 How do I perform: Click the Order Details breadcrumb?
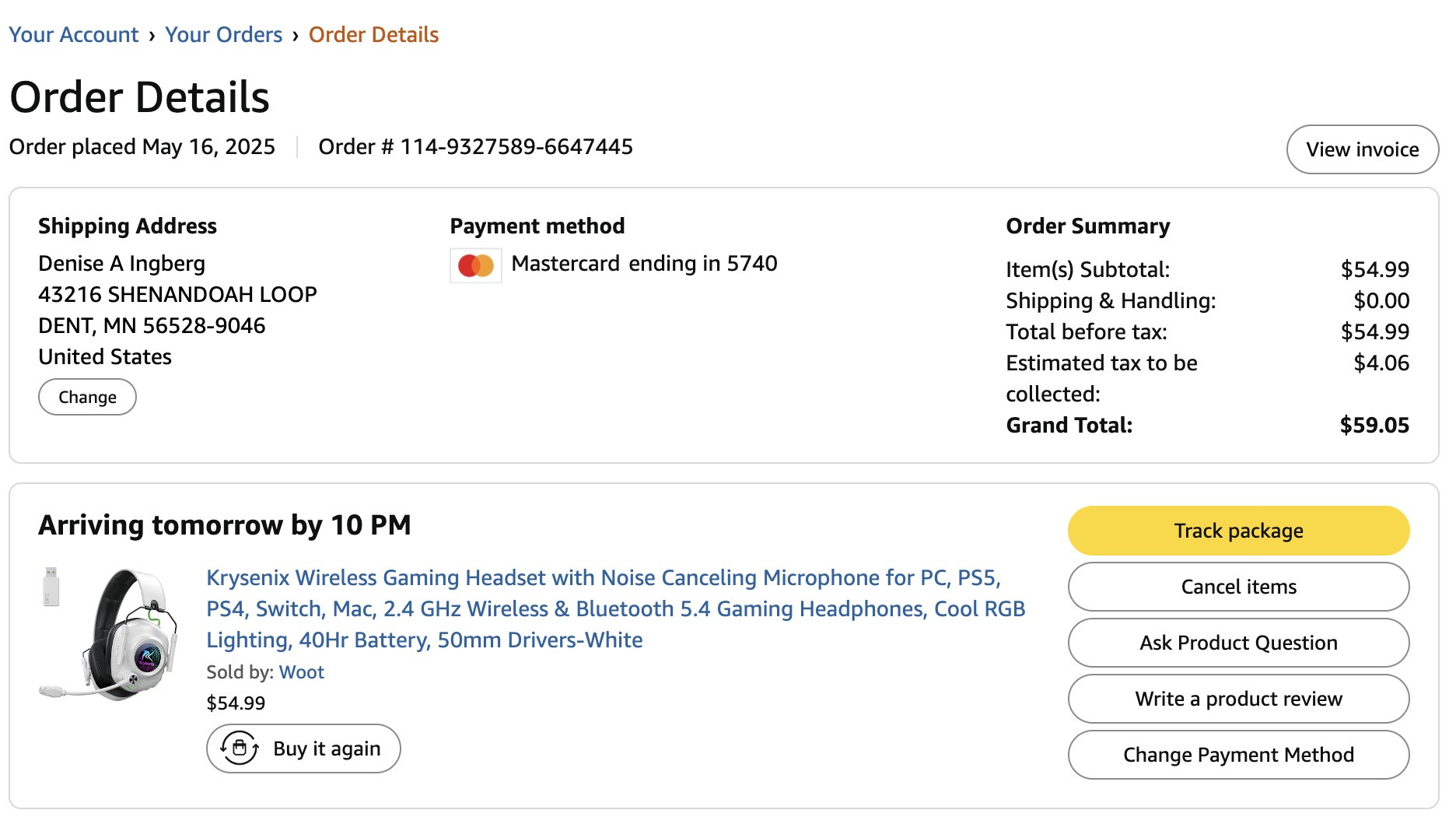tap(373, 34)
